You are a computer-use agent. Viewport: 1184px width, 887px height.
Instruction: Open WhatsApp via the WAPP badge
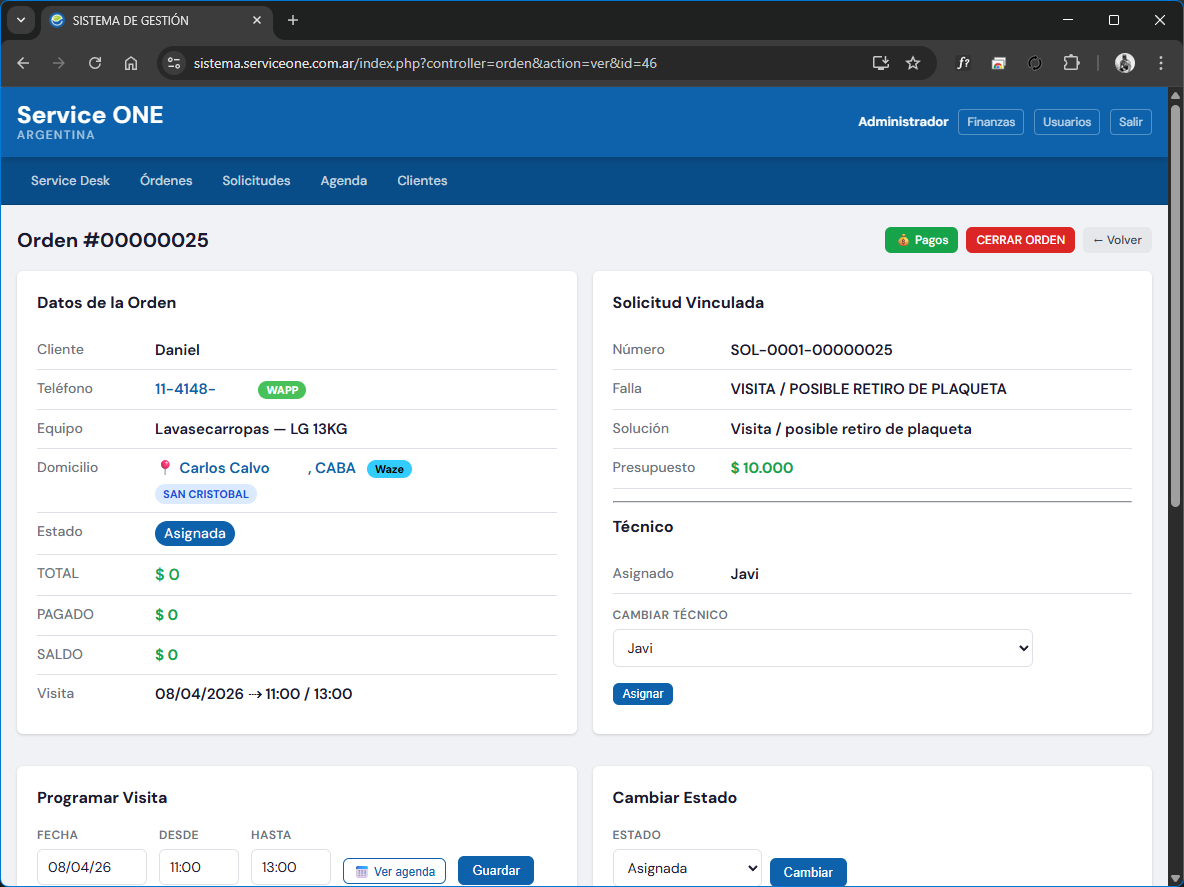tap(282, 390)
